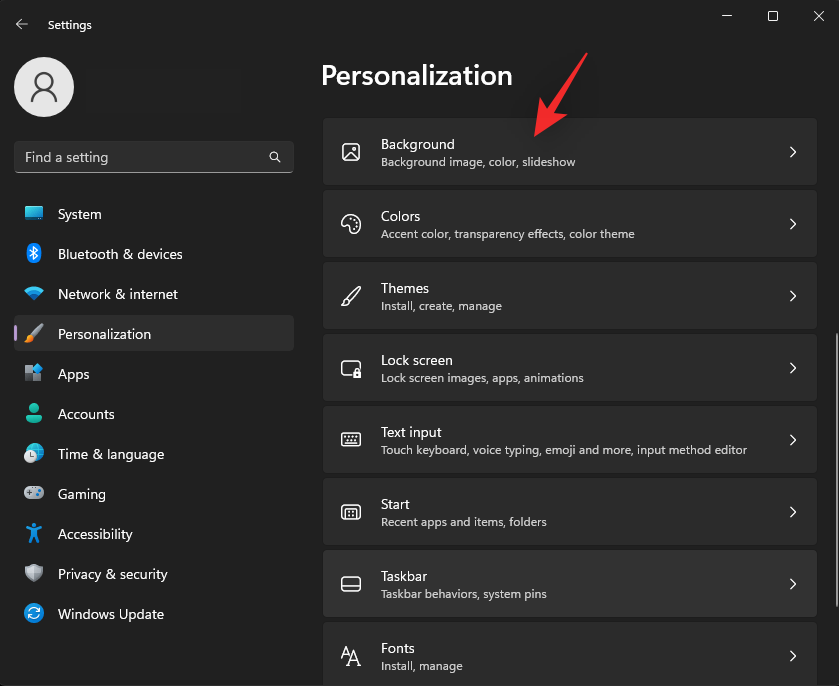Click the Bluetooth & devices sidebar icon
This screenshot has width=839, height=686.
pyautogui.click(x=33, y=254)
